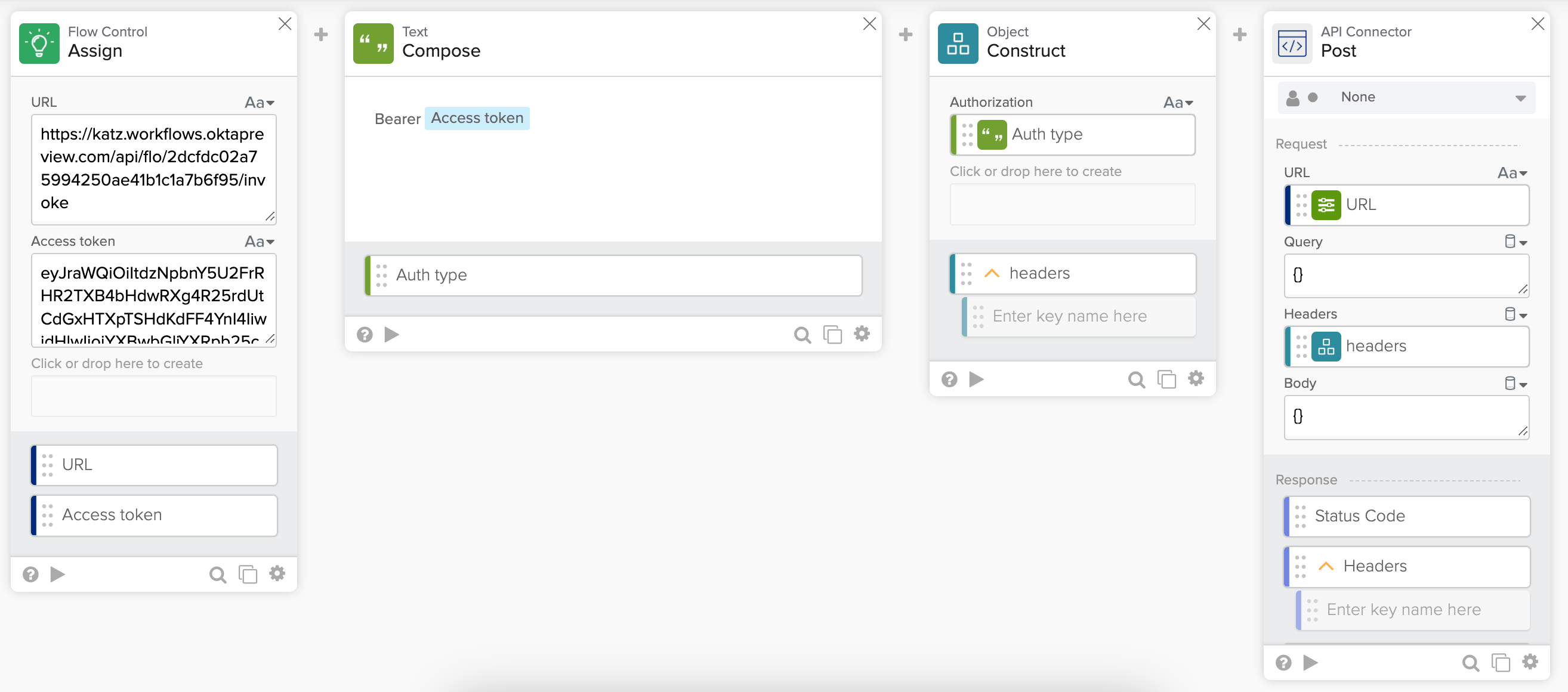Screen dimensions: 1568x692
Task: Close the Compose card
Action: (x=869, y=24)
